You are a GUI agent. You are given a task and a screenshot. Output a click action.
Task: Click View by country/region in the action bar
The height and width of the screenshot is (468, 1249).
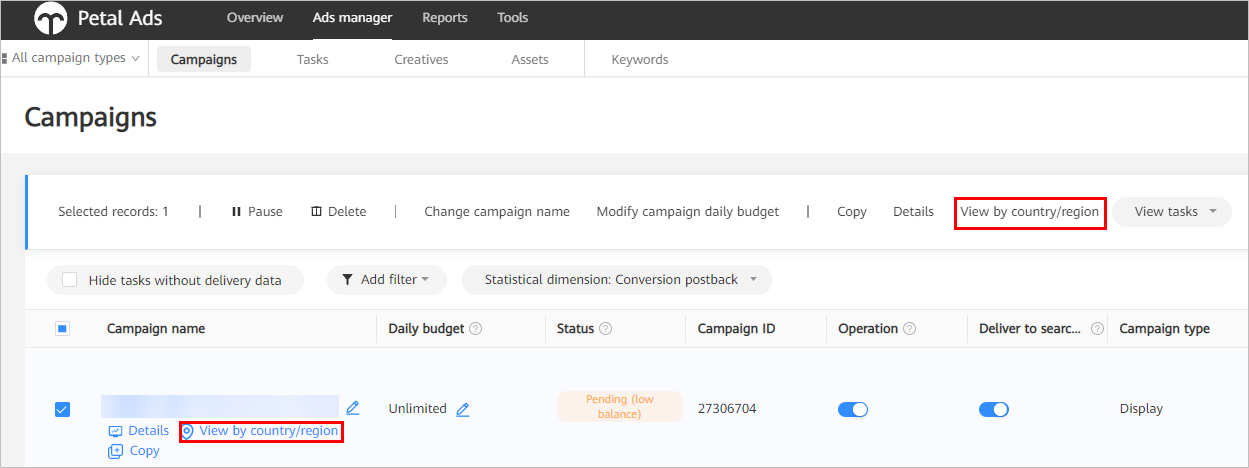(1030, 212)
